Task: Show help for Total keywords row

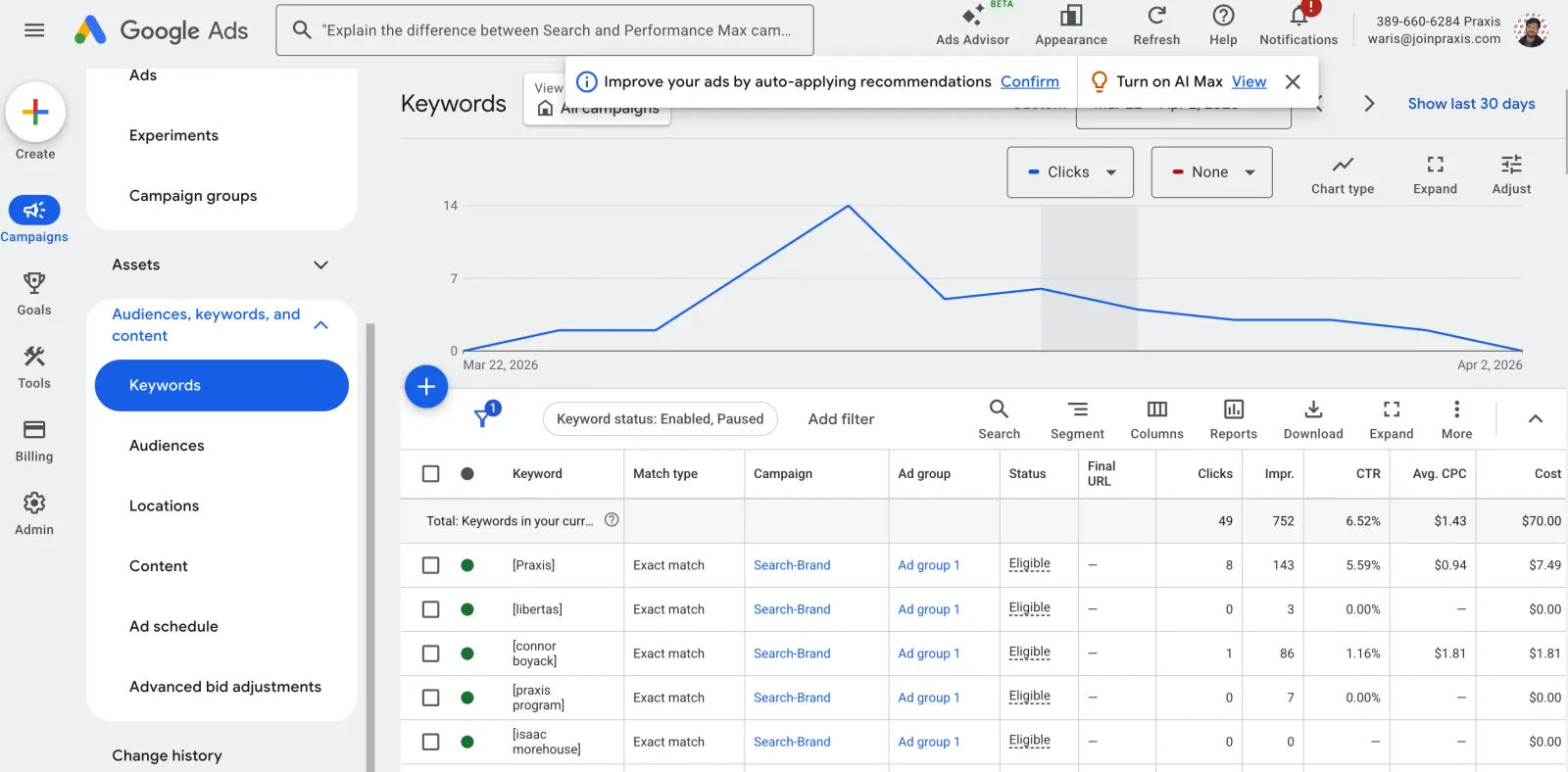Action: [612, 520]
